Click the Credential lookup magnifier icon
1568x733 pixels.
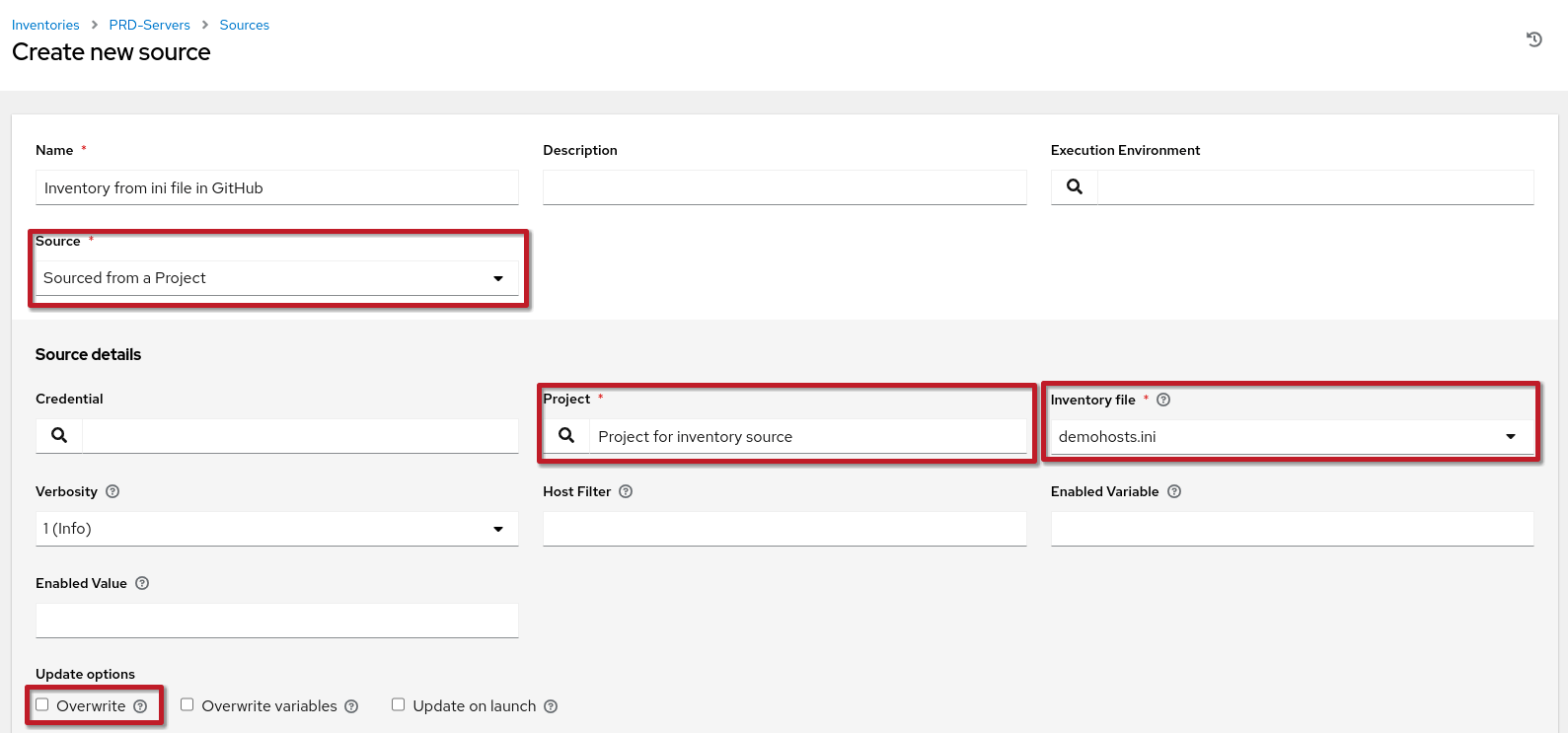click(x=59, y=435)
